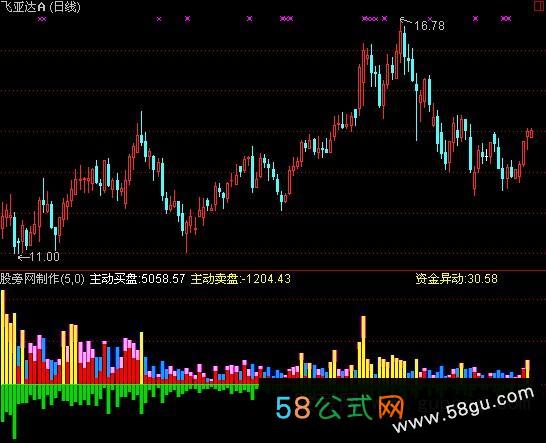This screenshot has width=546, height=443.
Task: Select the longest green bar at the panel's lower left
Action: [14, 411]
